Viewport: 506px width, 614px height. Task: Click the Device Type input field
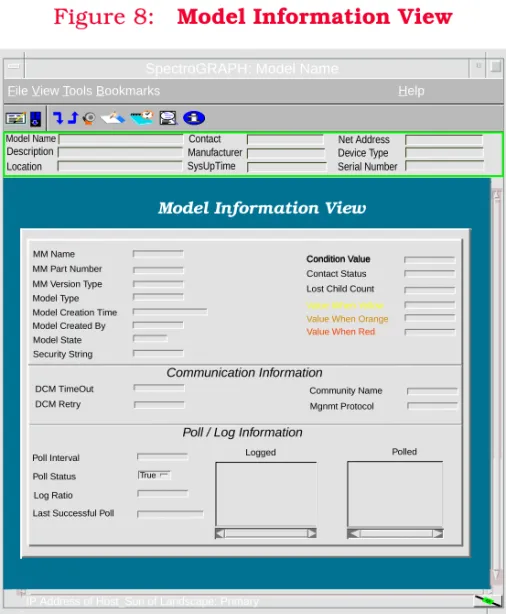(445, 153)
